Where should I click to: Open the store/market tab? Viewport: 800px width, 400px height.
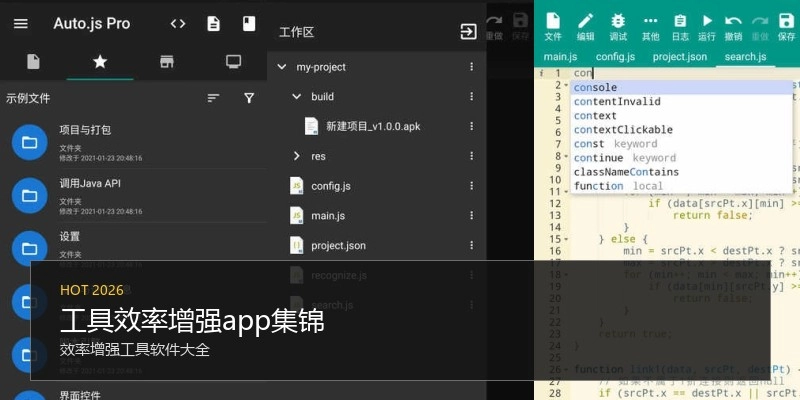(167, 62)
